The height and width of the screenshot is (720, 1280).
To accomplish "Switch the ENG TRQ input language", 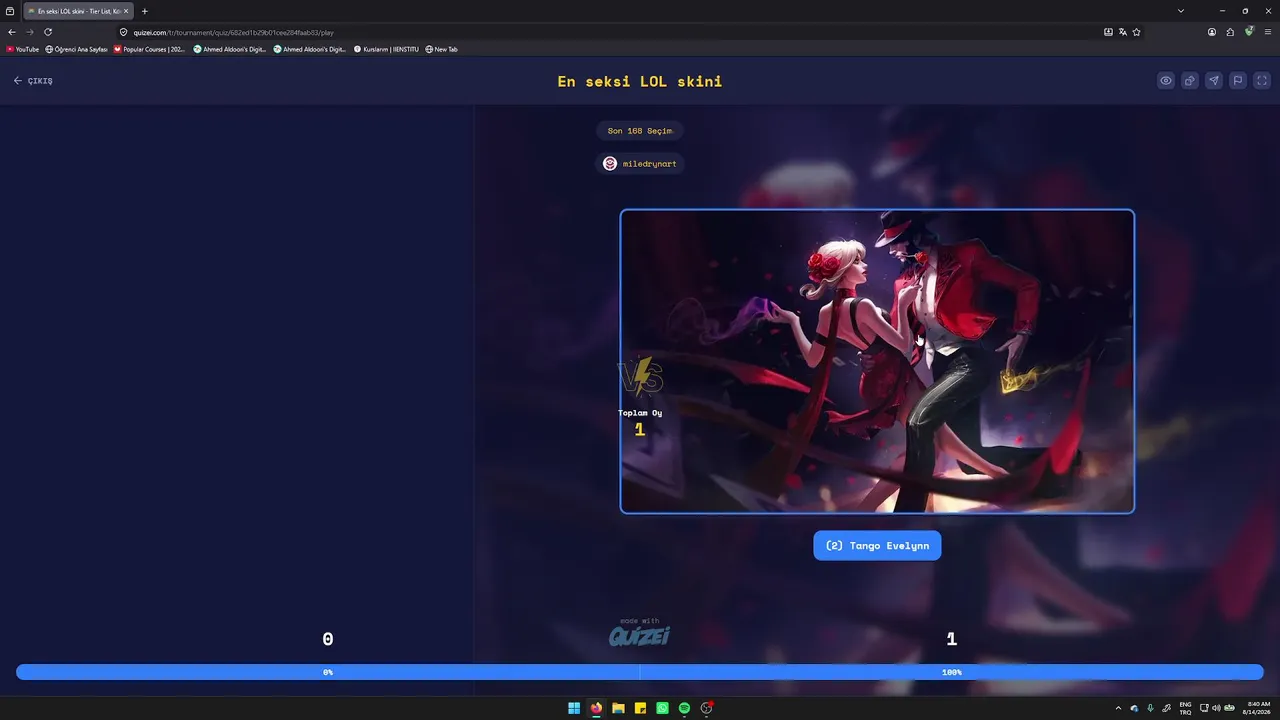I will pos(1185,708).
